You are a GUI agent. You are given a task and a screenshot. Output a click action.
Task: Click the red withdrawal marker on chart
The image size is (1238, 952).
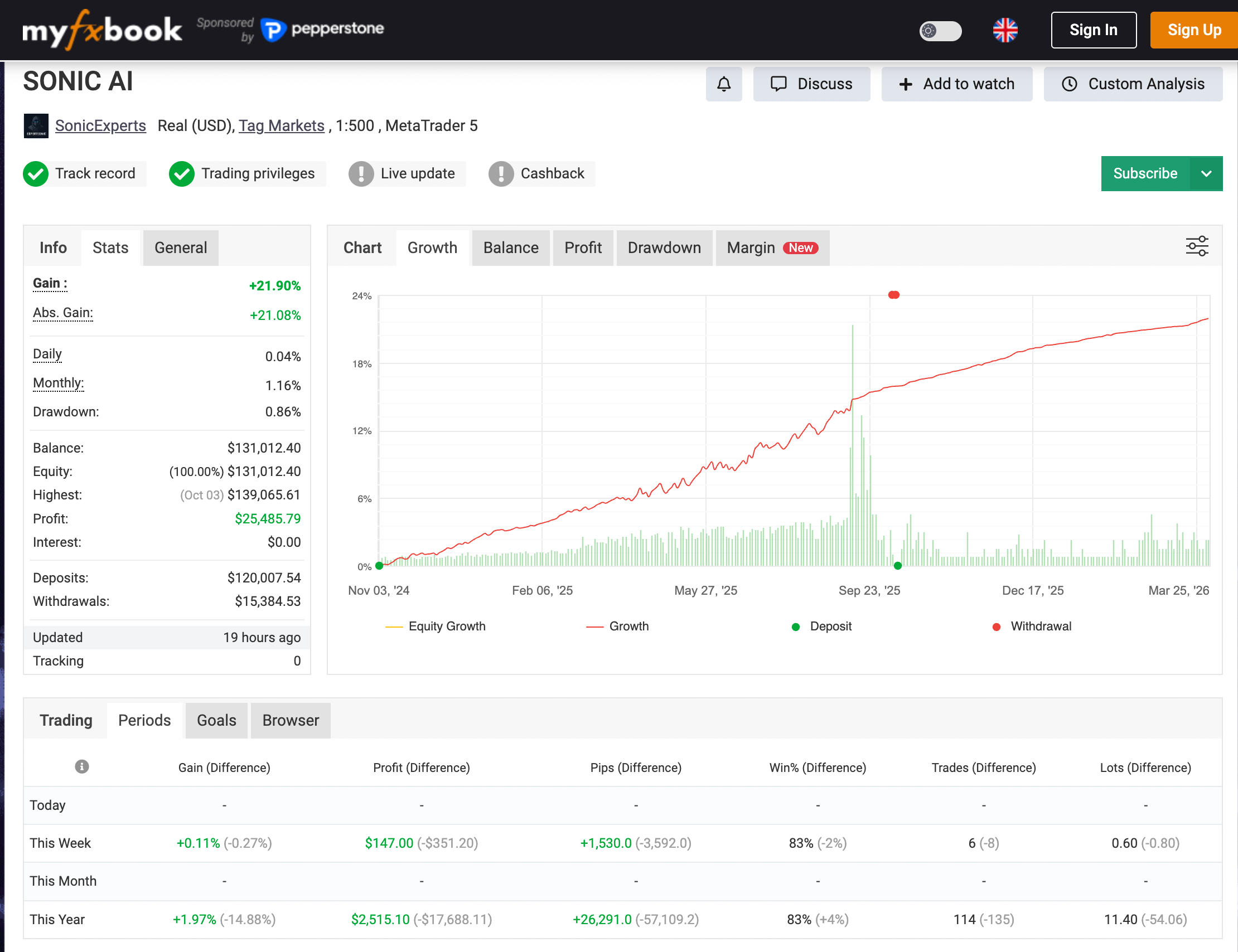[x=893, y=295]
